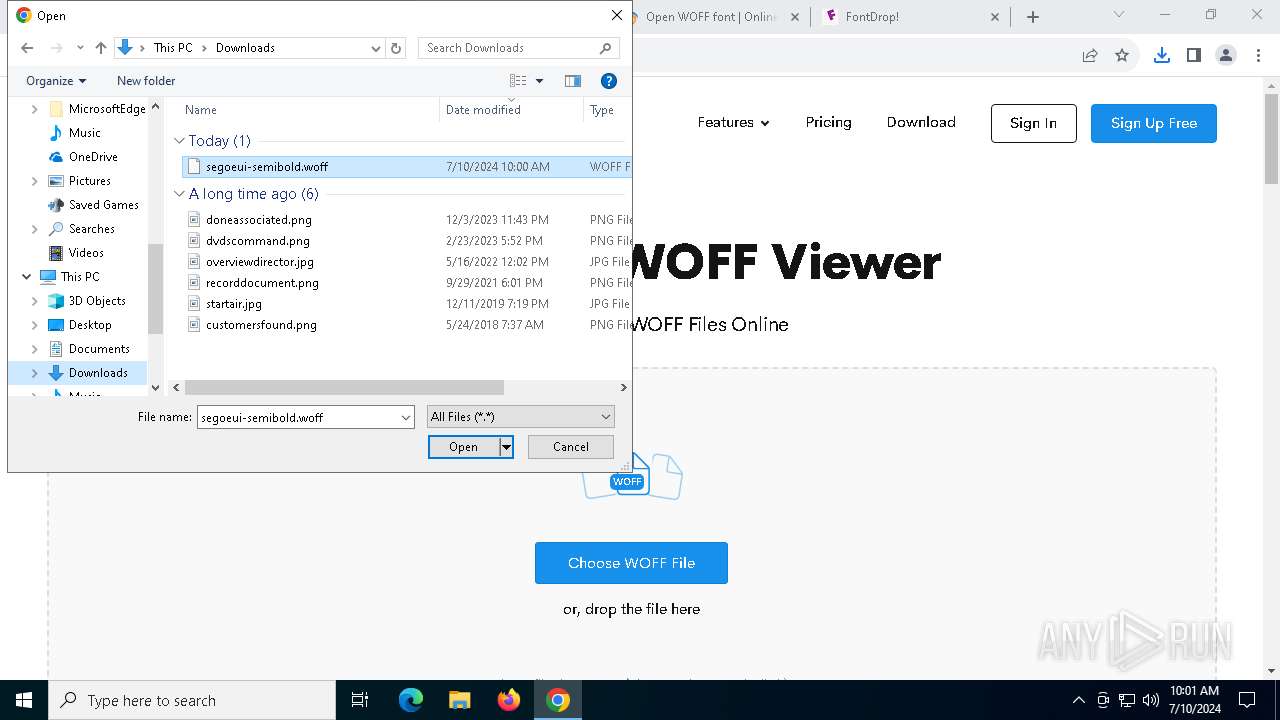Open address bar history dropdown
Viewport: 1280px width, 720px height.
click(x=376, y=48)
